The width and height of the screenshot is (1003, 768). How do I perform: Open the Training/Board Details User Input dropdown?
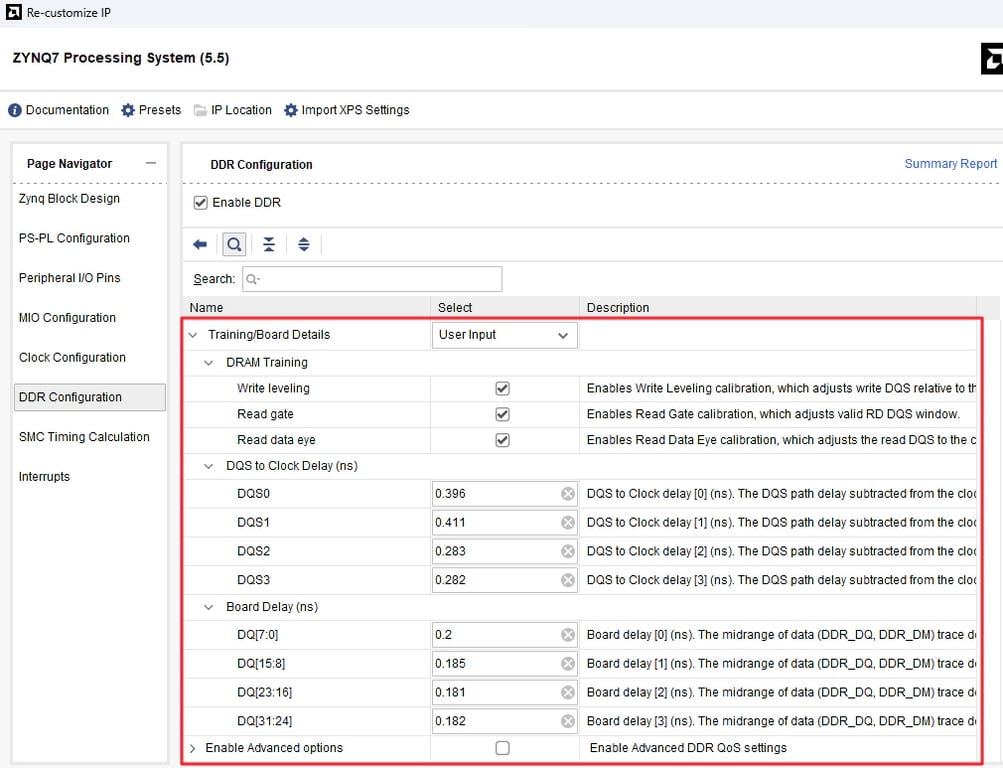(x=504, y=335)
